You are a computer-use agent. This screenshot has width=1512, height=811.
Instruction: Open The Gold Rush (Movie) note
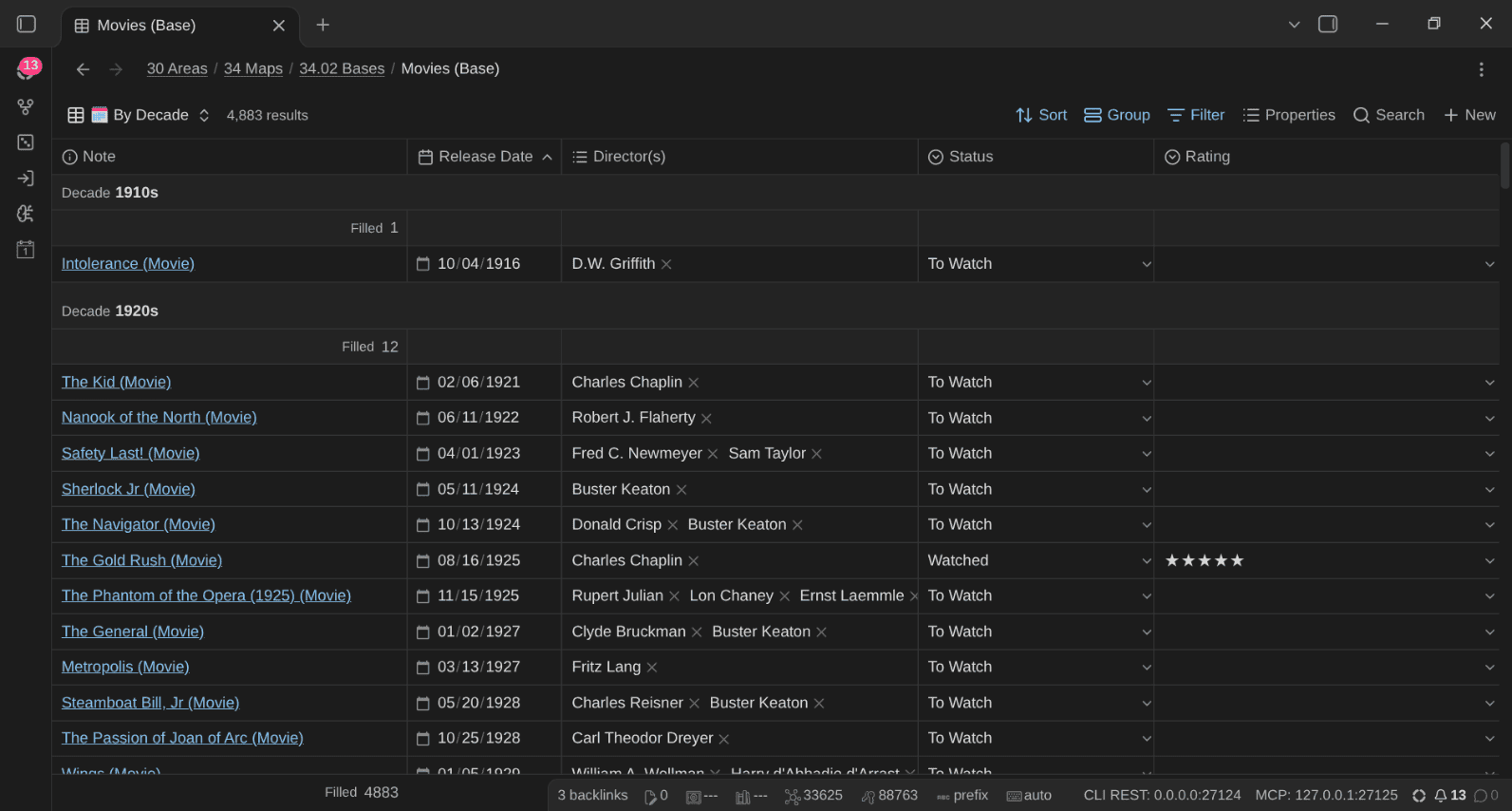coord(141,561)
